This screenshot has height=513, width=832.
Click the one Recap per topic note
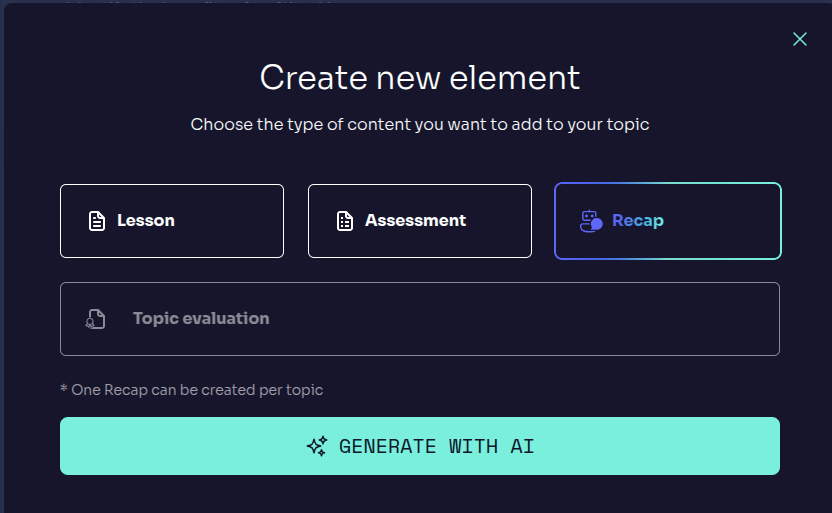(191, 390)
